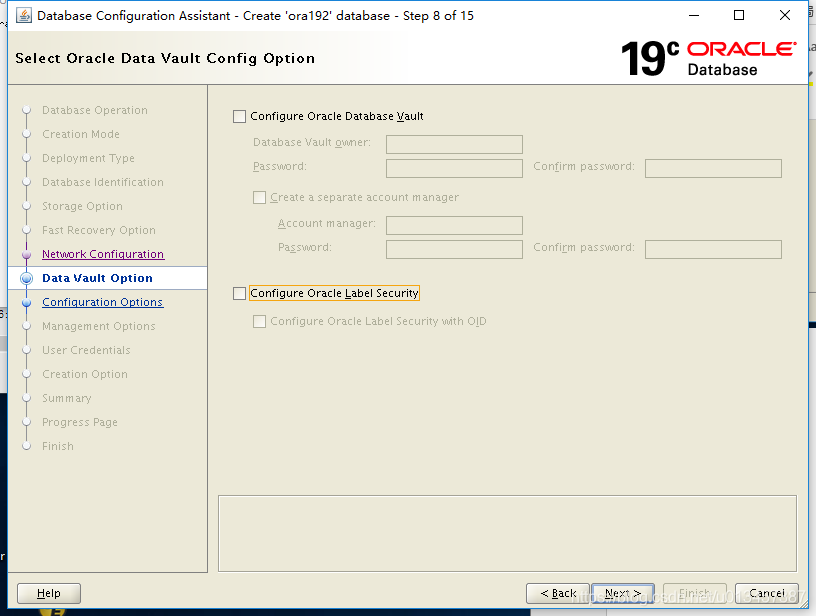This screenshot has width=816, height=616.
Task: Click Confirm password field for Vault owner
Action: (713, 168)
